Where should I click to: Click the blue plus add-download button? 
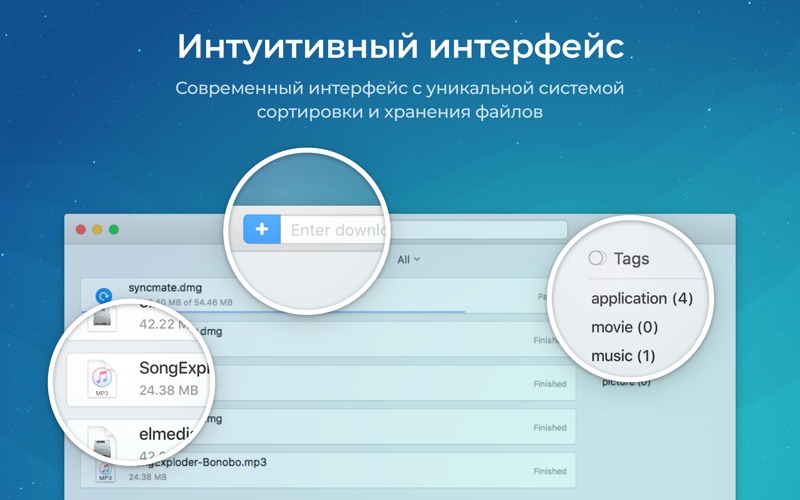click(262, 229)
